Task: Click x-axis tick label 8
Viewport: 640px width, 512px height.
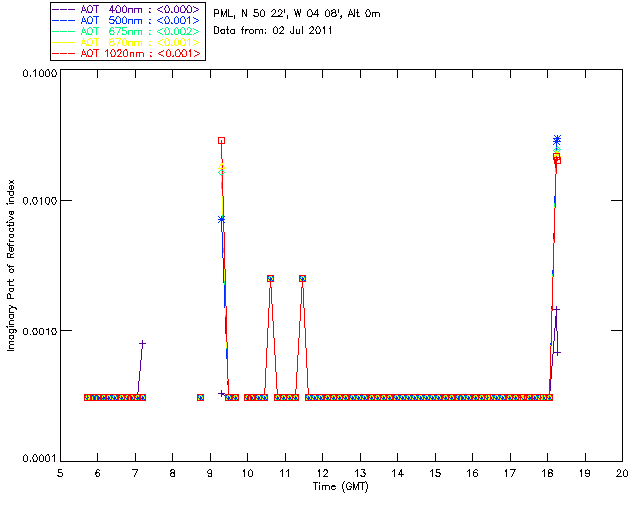Action: pyautogui.click(x=172, y=473)
